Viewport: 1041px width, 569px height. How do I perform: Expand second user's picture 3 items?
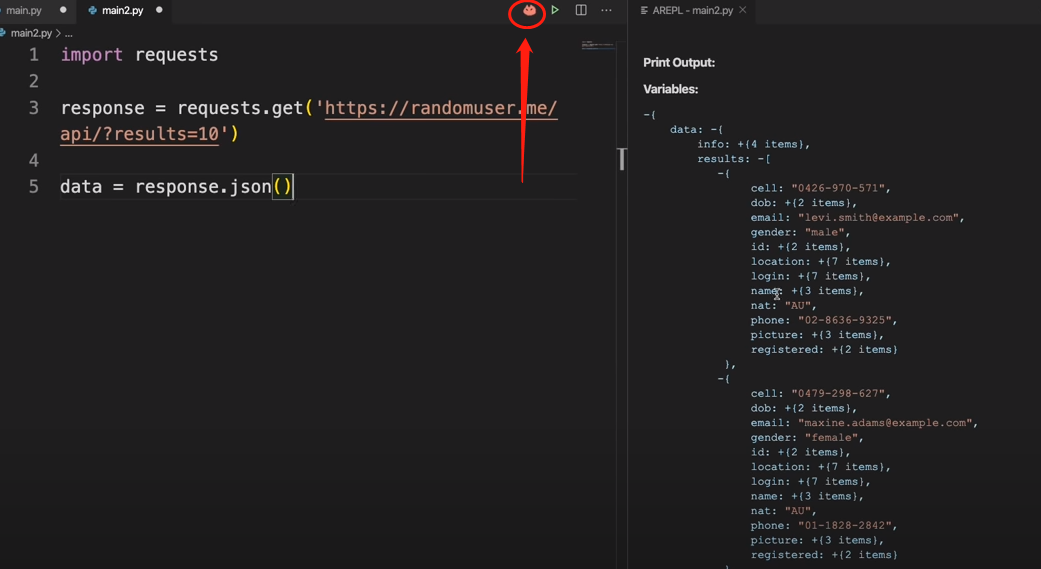click(x=815, y=540)
